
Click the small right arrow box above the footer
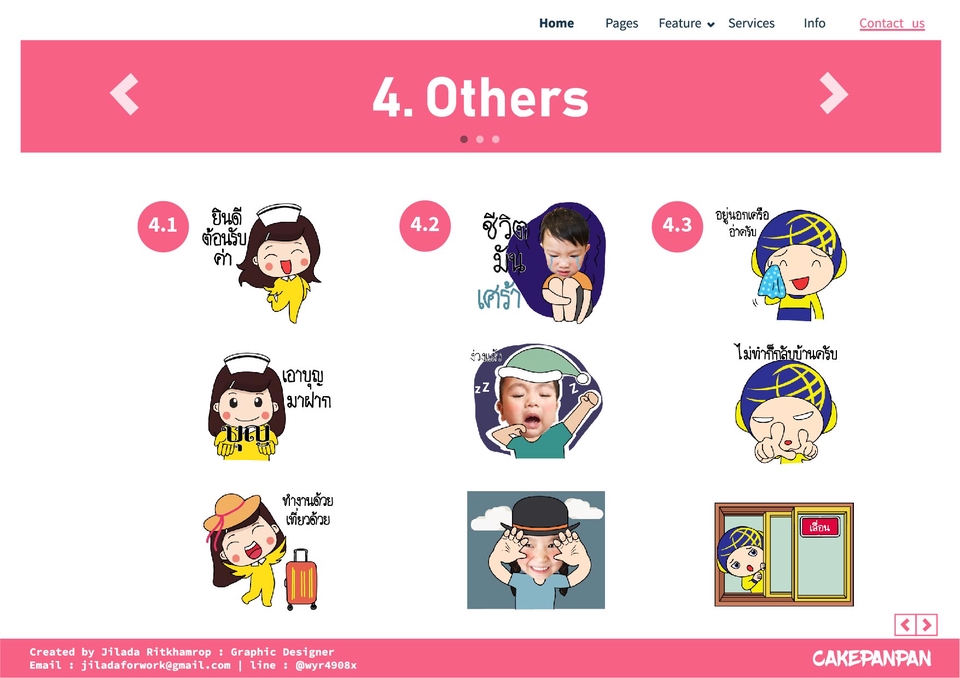point(927,625)
